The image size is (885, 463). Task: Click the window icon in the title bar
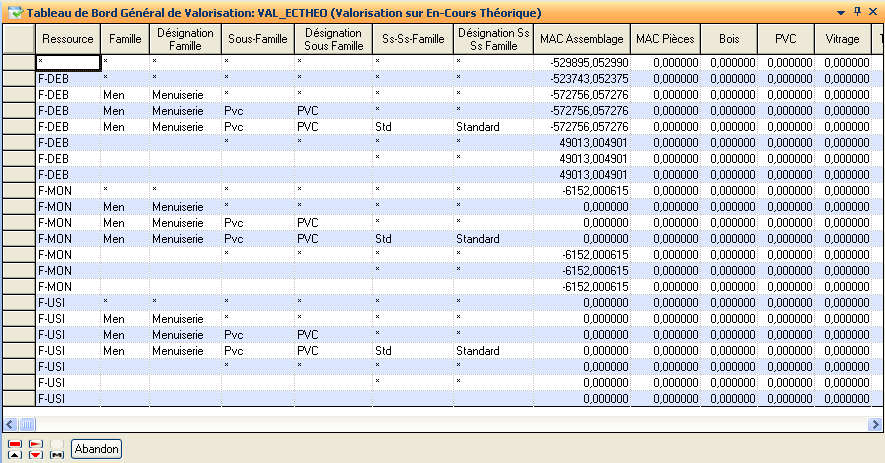[12, 12]
